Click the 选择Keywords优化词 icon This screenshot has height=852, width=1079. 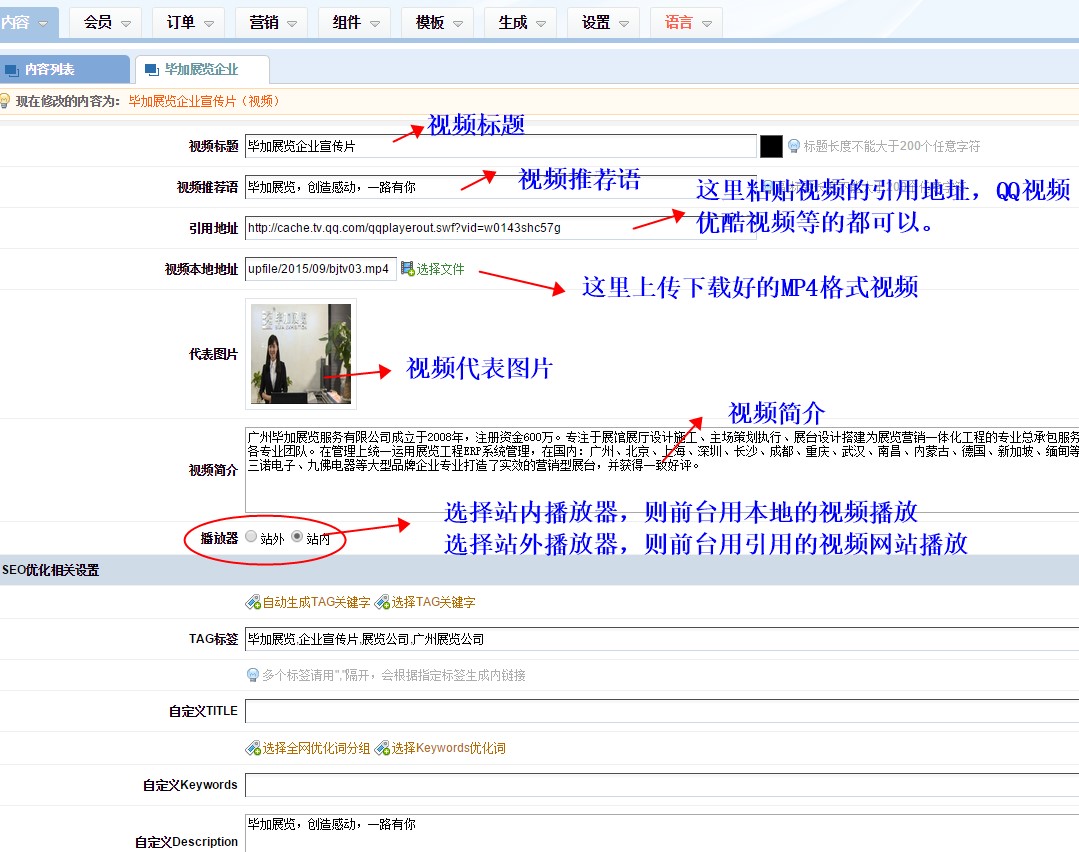[382, 748]
